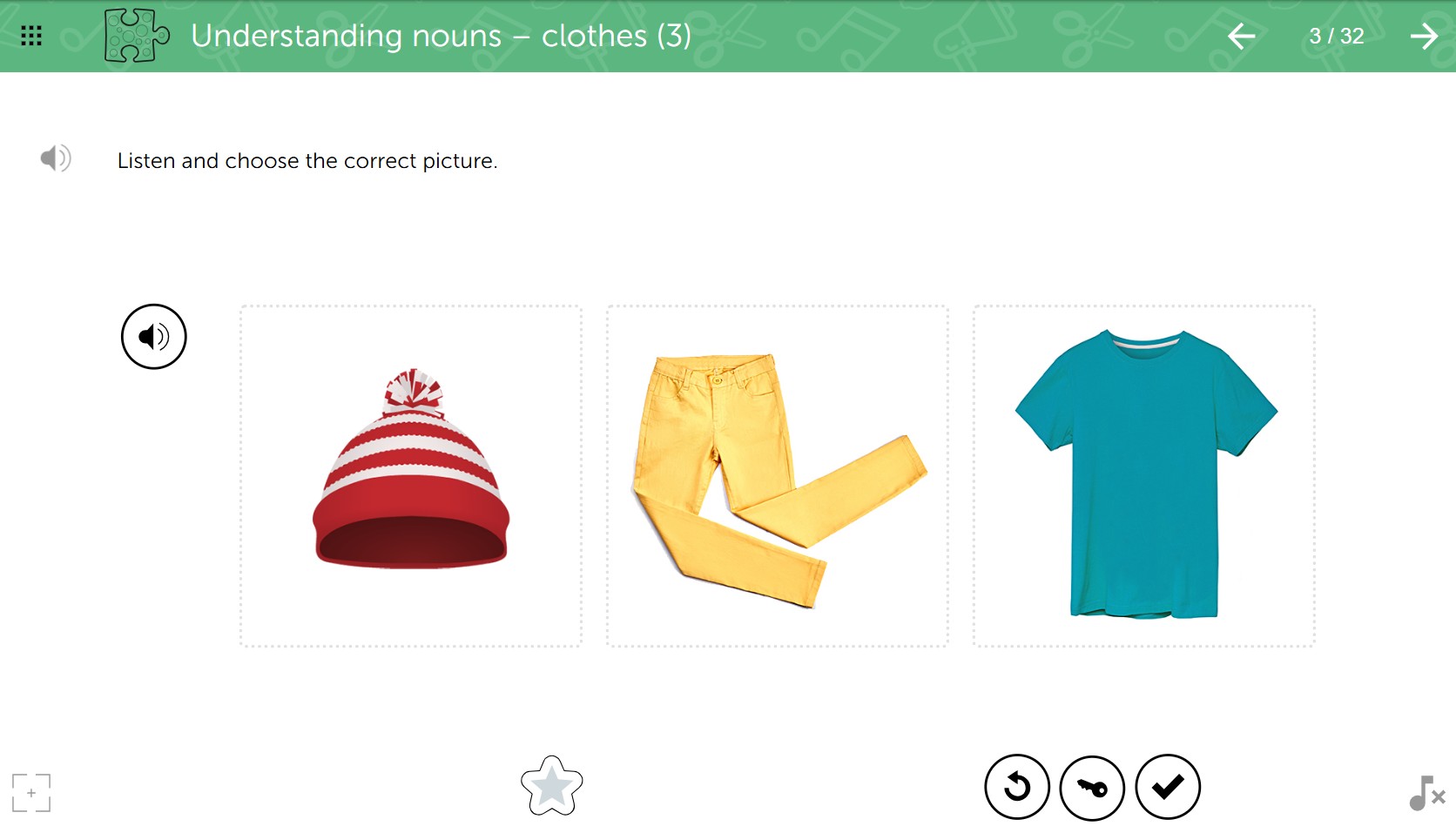The width and height of the screenshot is (1456, 826).
Task: Play the instruction audio speaker icon
Action: 56,158
